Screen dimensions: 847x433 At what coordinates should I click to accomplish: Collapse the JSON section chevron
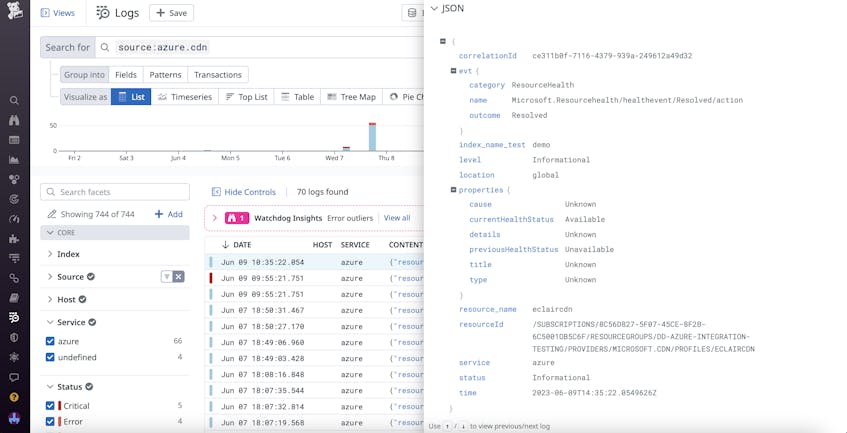434,9
